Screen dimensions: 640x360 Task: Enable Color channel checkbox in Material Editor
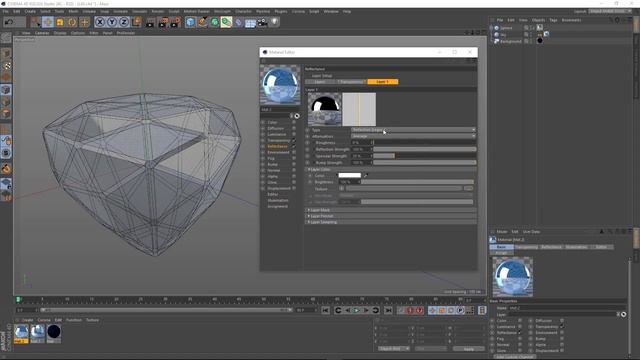pos(294,122)
